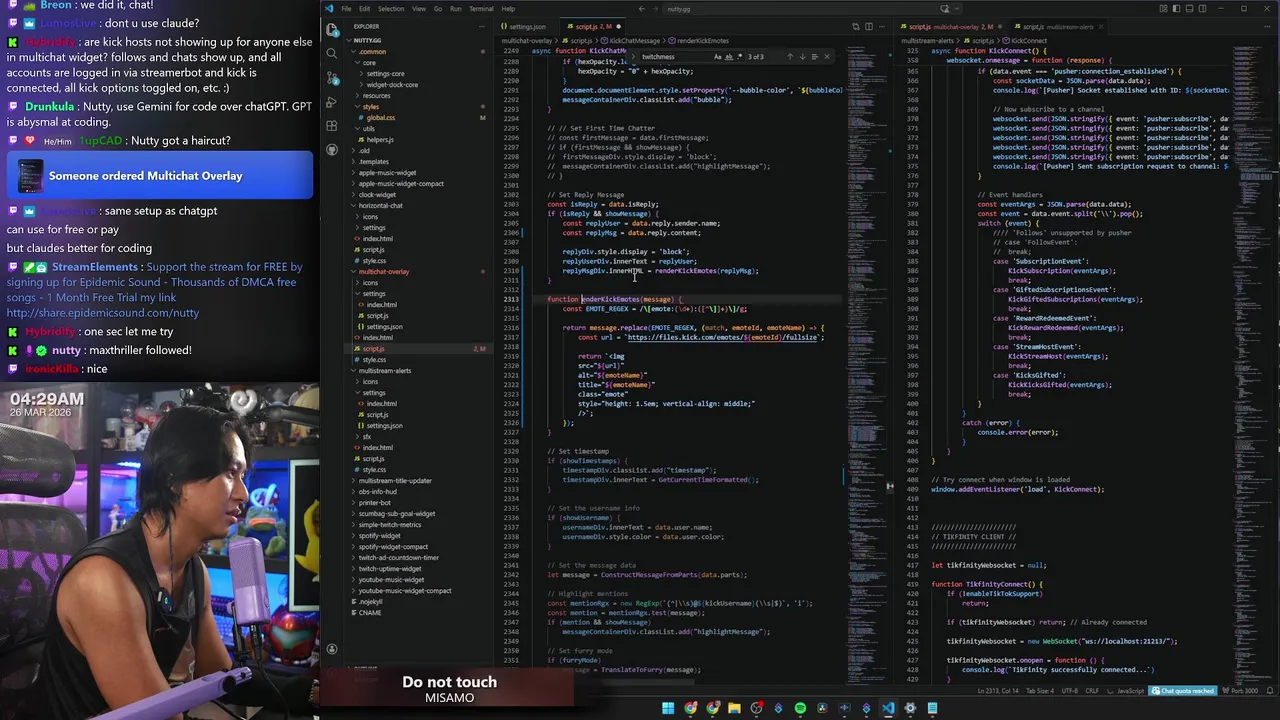1280x720 pixels.
Task: Expand the obs-info-hud folder
Action: (377, 491)
